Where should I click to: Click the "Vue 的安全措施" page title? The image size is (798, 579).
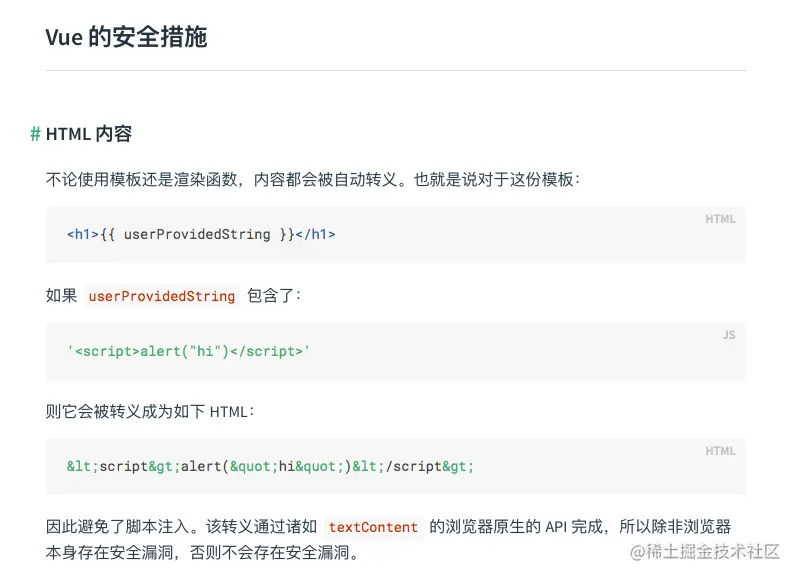click(126, 38)
